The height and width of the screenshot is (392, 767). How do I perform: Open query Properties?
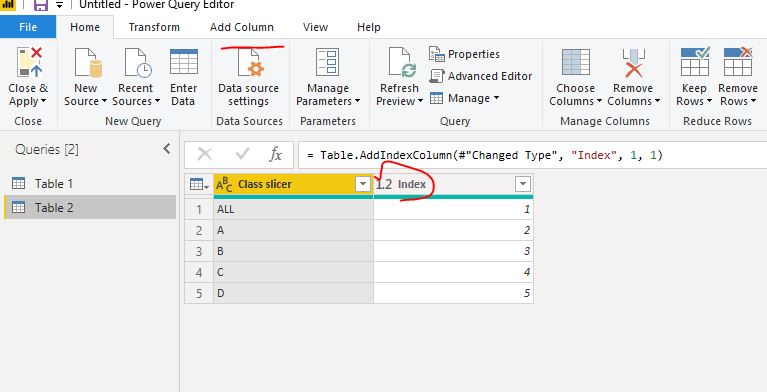tap(464, 54)
